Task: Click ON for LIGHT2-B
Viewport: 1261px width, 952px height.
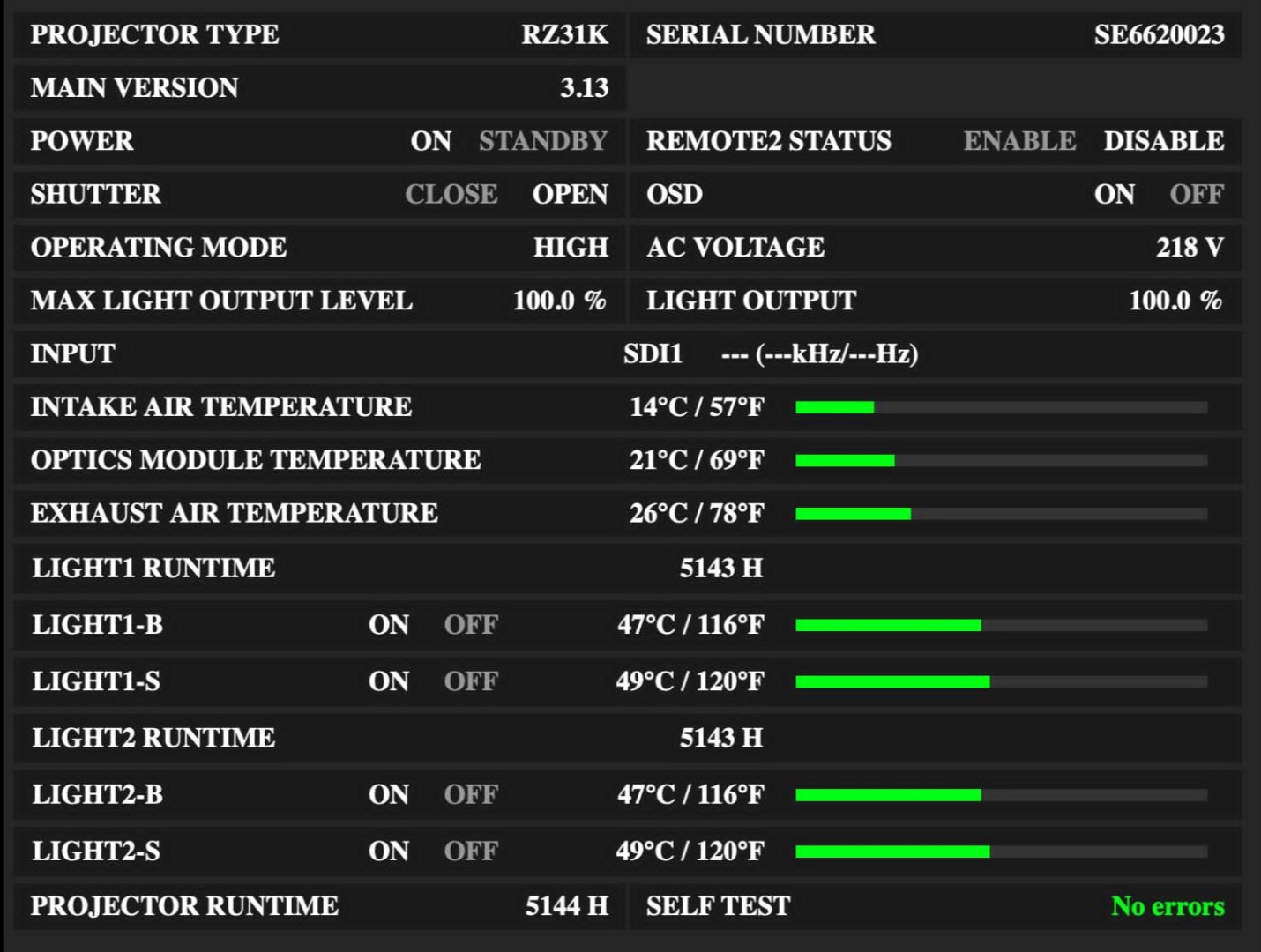Action: [x=389, y=794]
